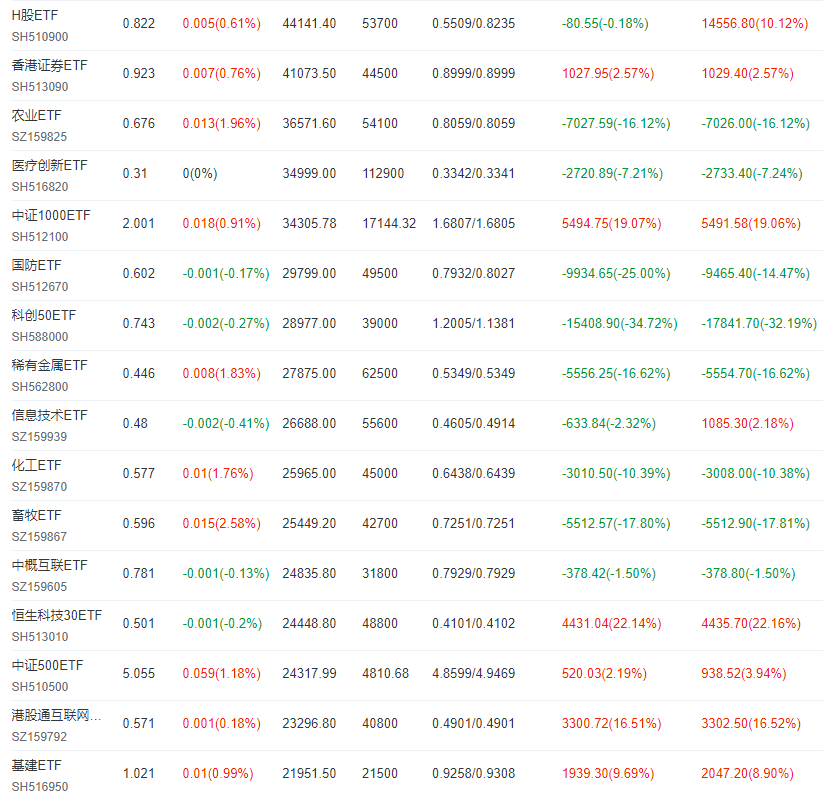Open 基建ETF fund name
The width and height of the screenshot is (823, 799).
[x=36, y=765]
